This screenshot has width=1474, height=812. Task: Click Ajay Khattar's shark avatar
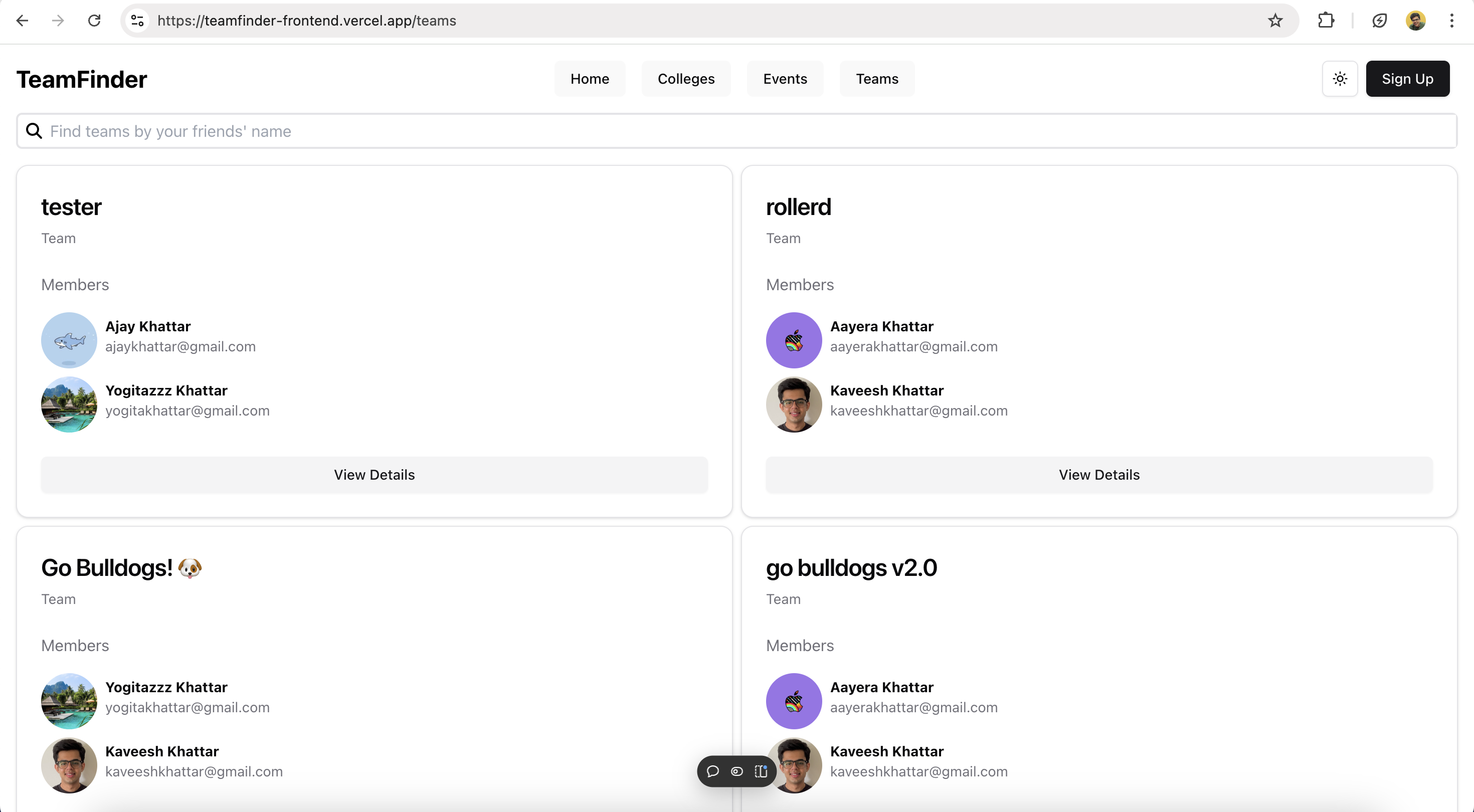[69, 340]
